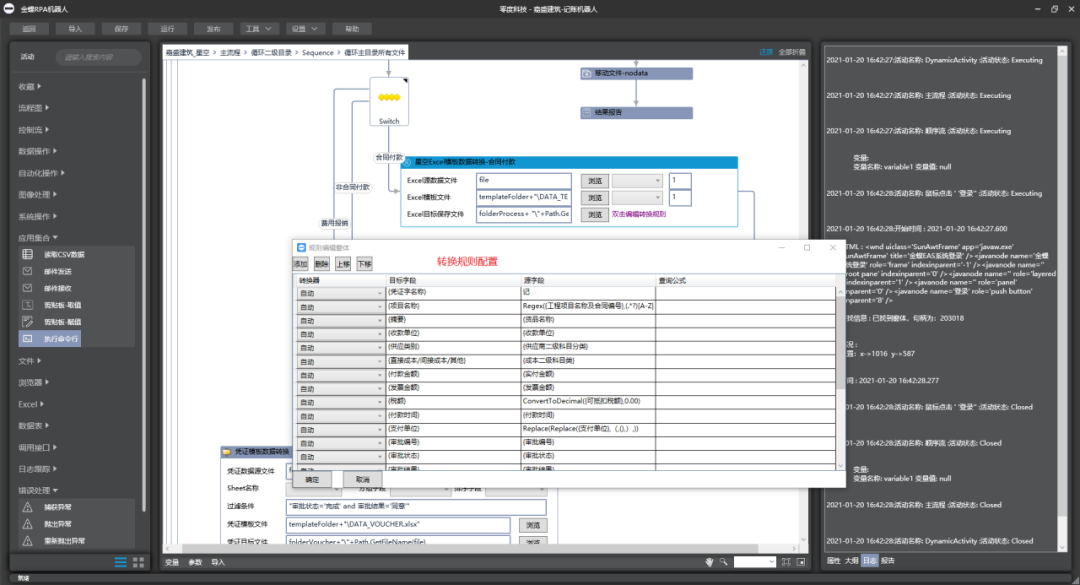
Task: Click the 执行命令行 terminal icon
Action: [28, 338]
